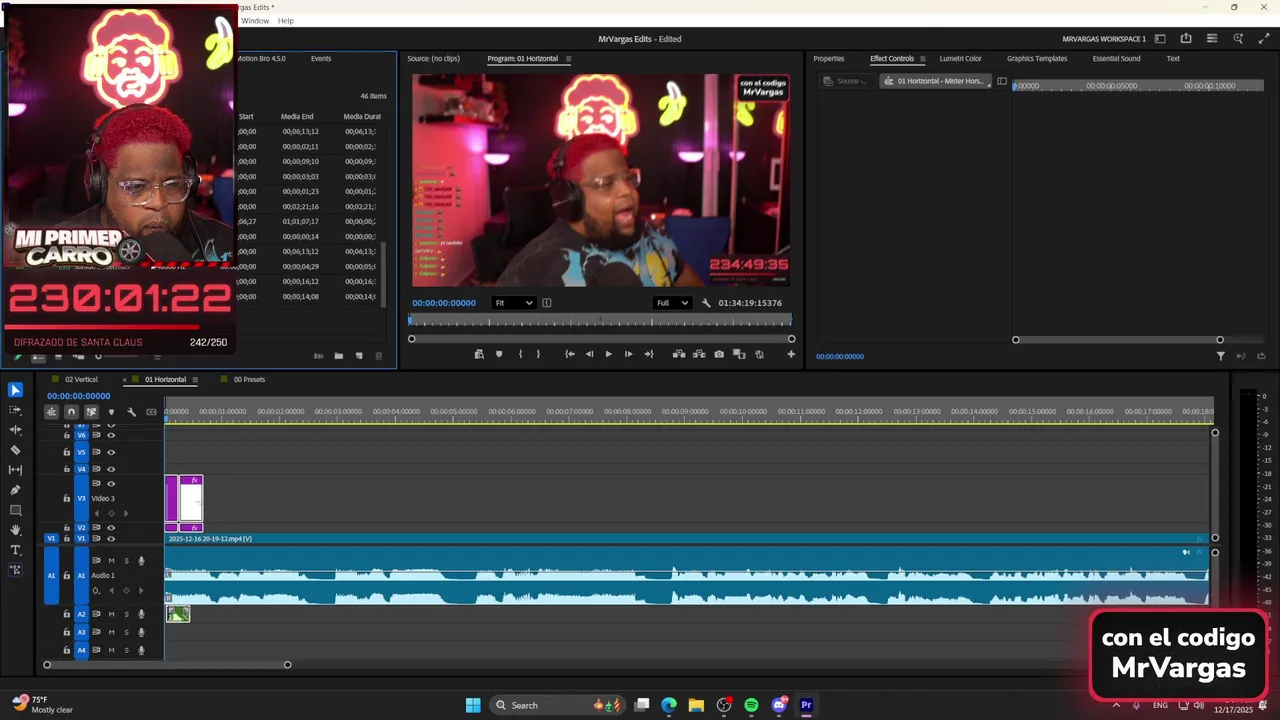Select the Track Select Forward tool
This screenshot has height=720, width=1280.
coord(15,410)
